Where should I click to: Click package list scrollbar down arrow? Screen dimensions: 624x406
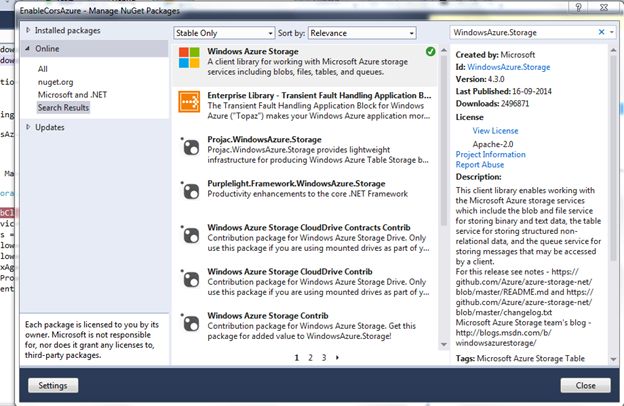pyautogui.click(x=444, y=344)
